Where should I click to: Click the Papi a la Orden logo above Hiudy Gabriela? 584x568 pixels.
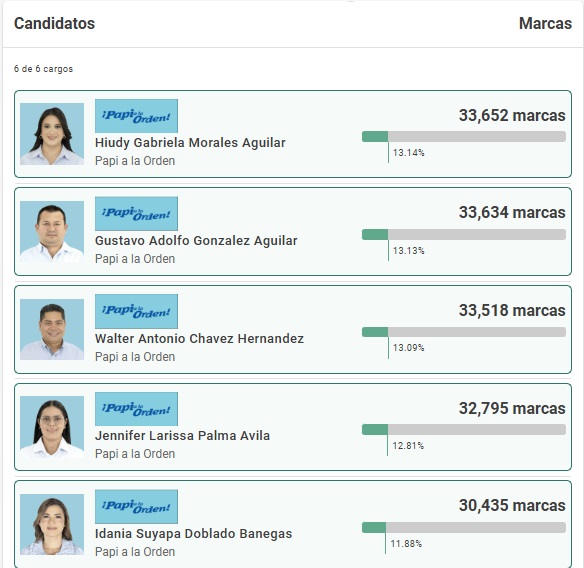tap(136, 116)
